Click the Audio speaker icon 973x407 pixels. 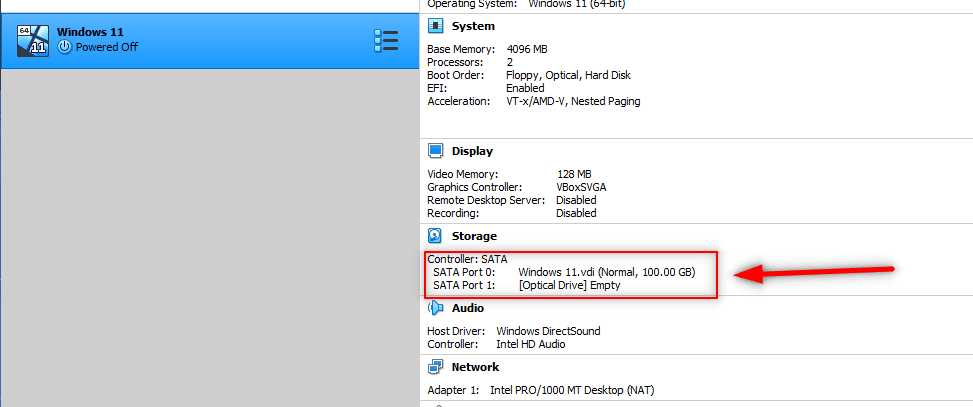click(x=436, y=308)
